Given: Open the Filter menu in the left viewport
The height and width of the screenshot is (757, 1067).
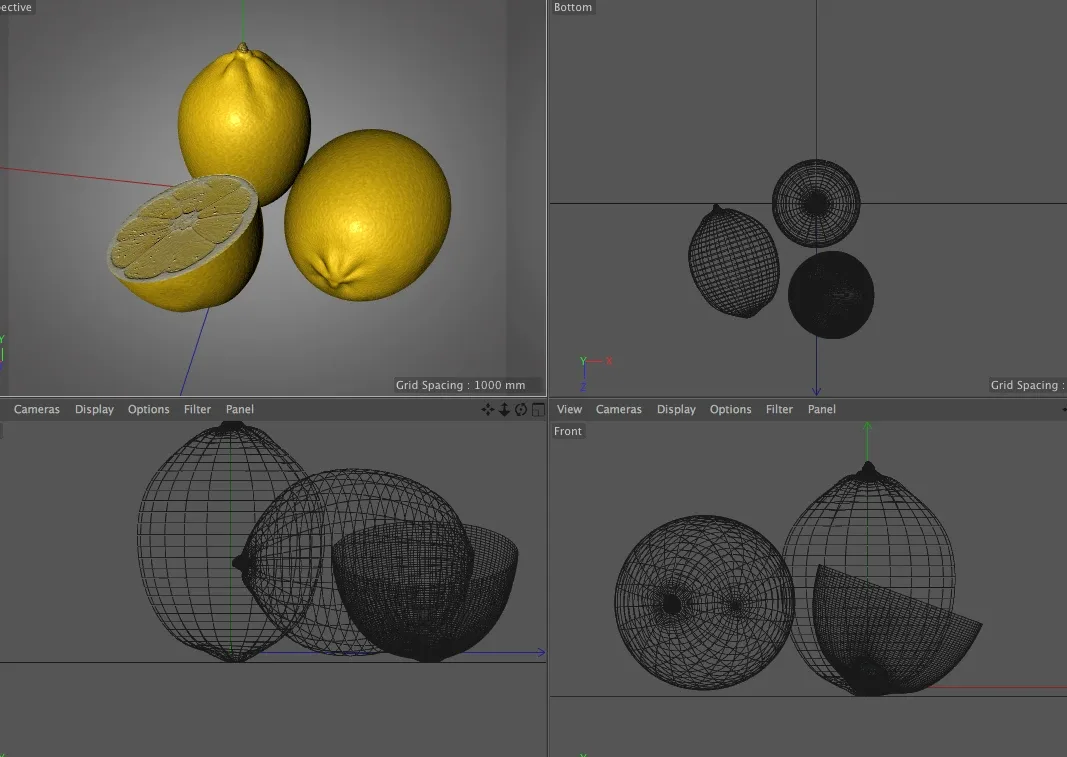Looking at the screenshot, I should (x=197, y=409).
